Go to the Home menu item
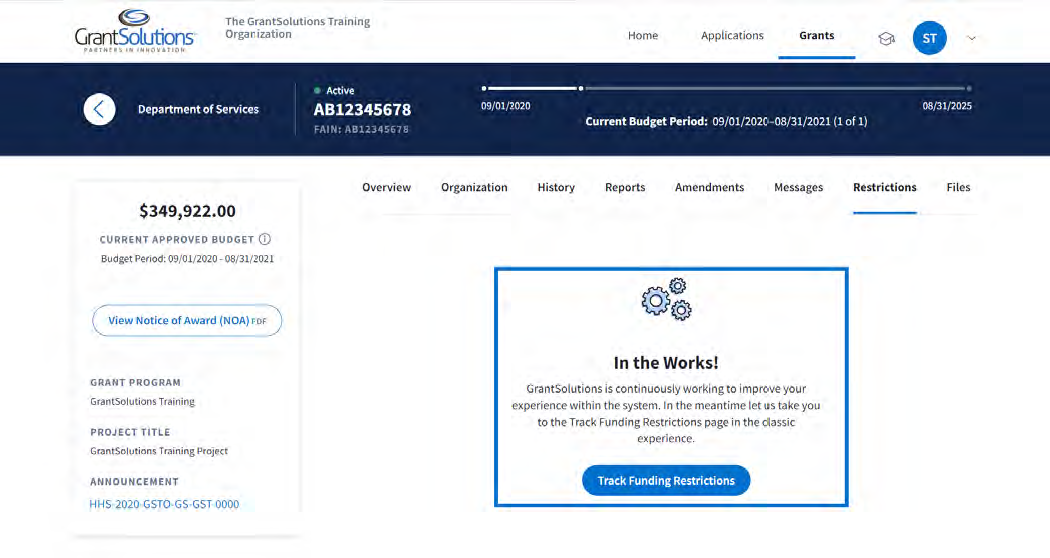Screen dimensions: 1050x558 tap(643, 36)
